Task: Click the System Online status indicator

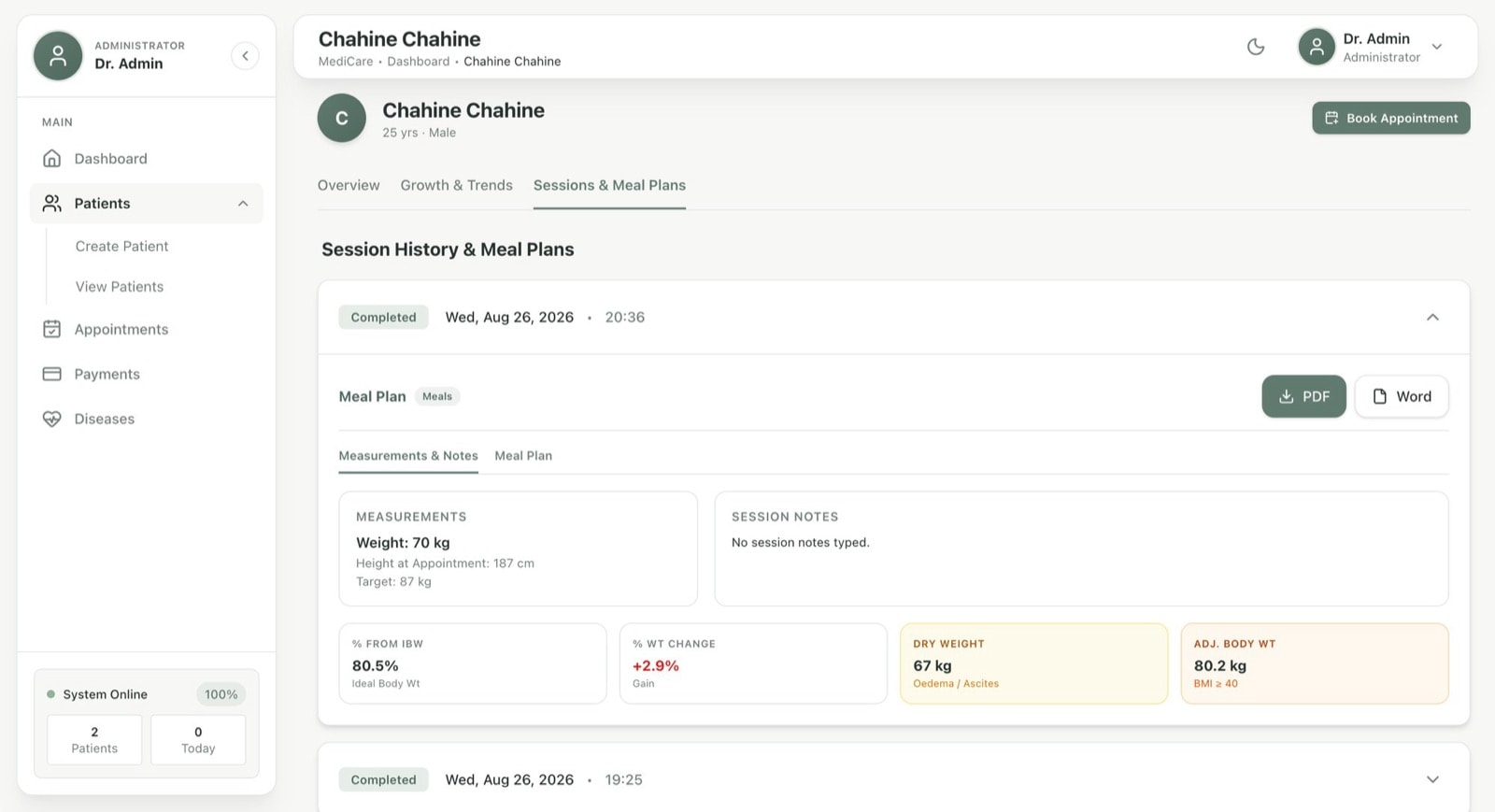Action: click(97, 694)
